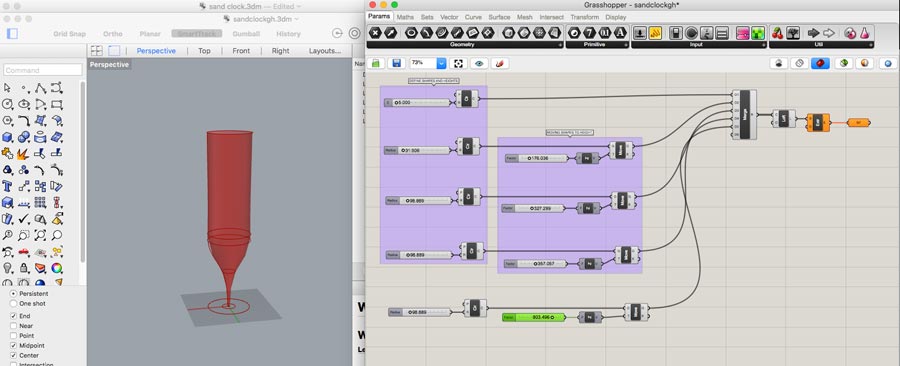This screenshot has height=366, width=900.
Task: Toggle the red shaded preview mode button
Action: [820, 63]
